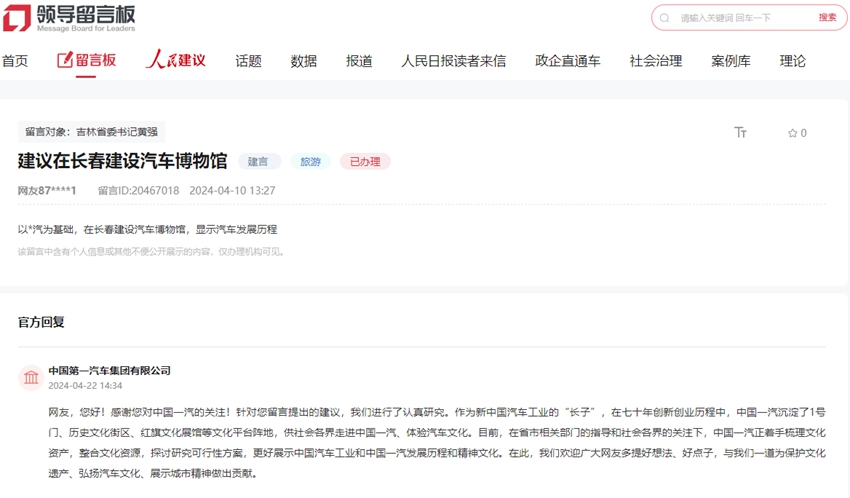Click the 领导留言板 logo icon

[17, 17]
